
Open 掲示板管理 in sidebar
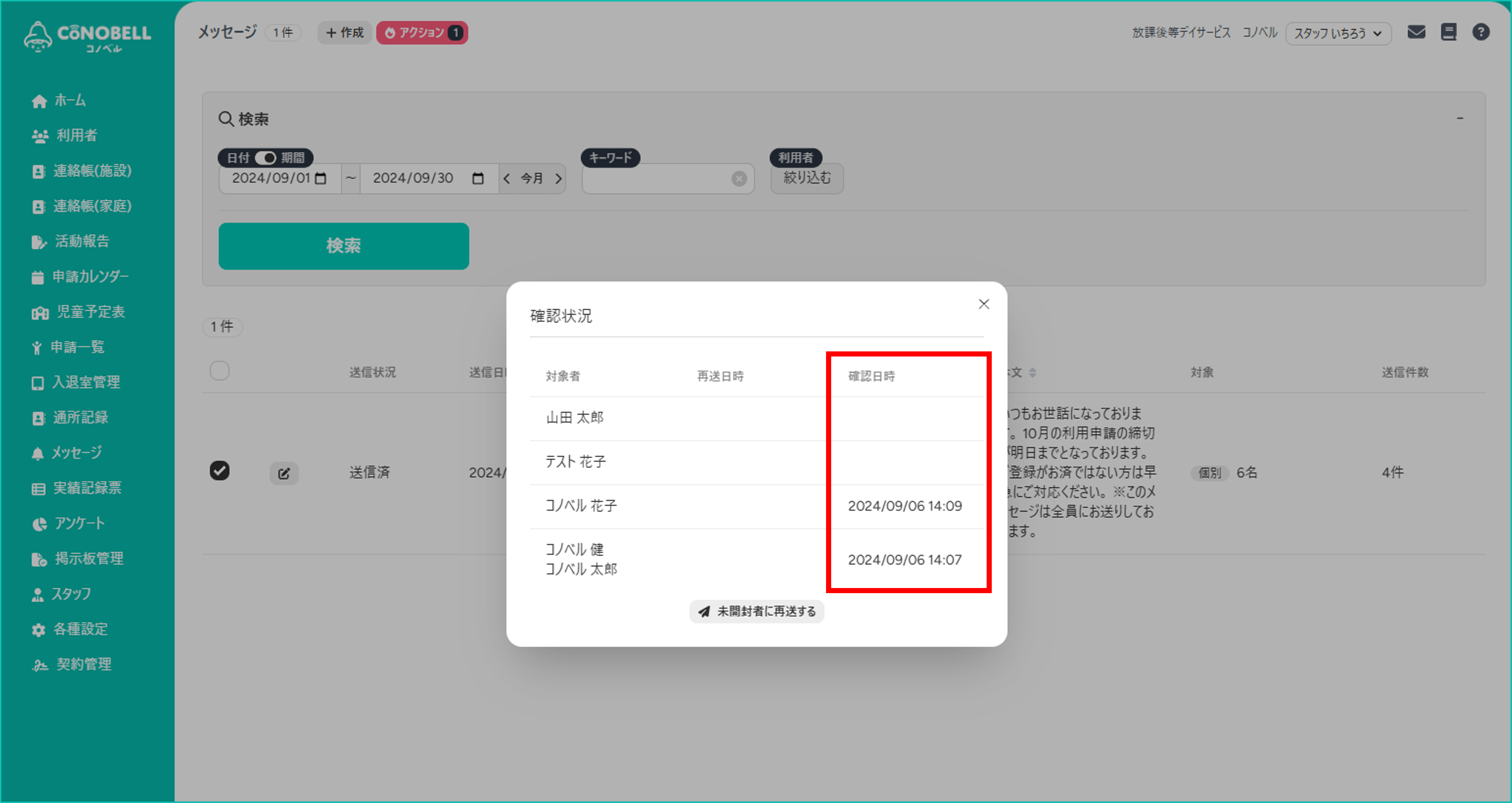coord(77,558)
